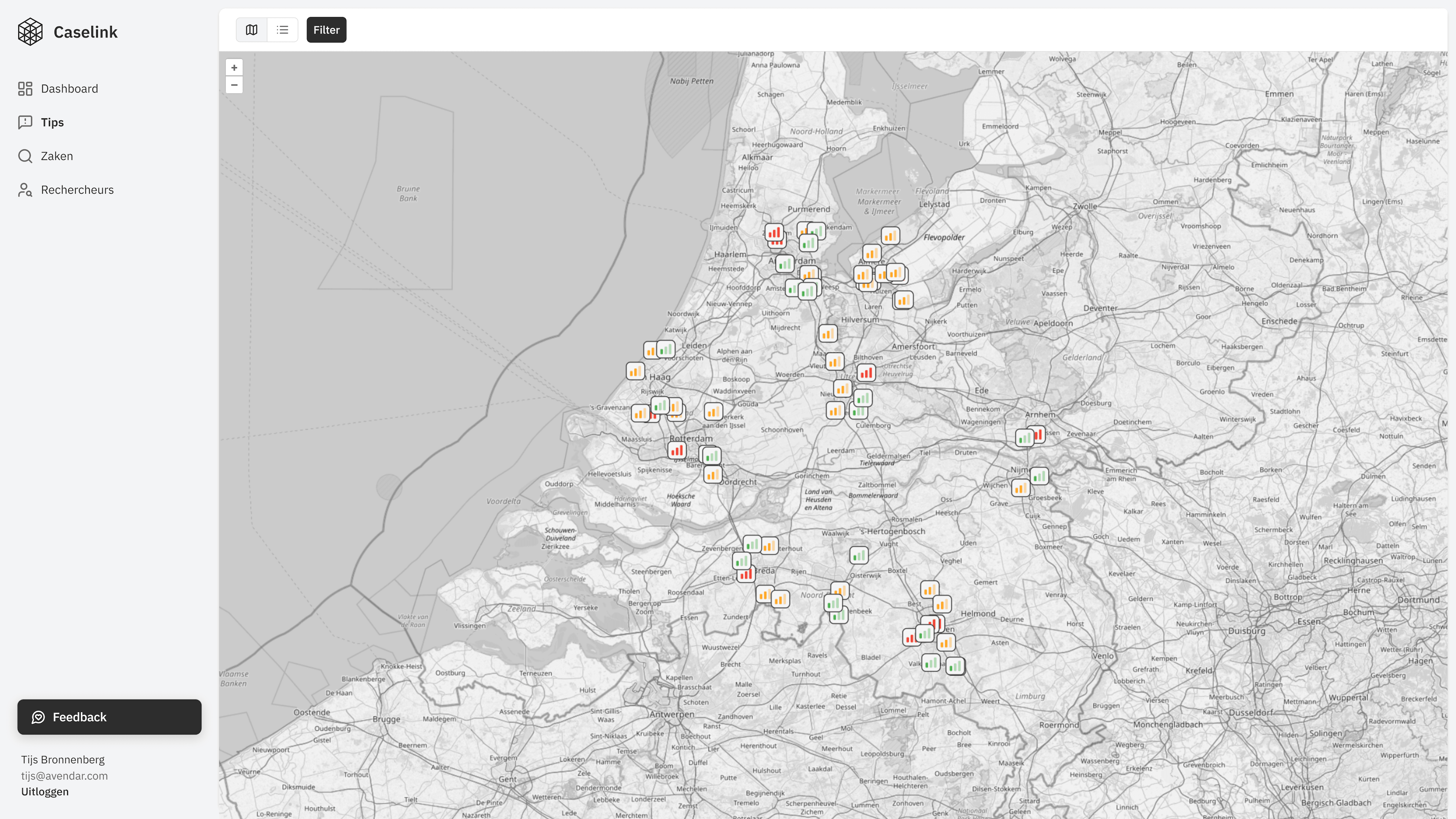Switch to map view toggle
This screenshot has height=819, width=1456.
pos(251,30)
